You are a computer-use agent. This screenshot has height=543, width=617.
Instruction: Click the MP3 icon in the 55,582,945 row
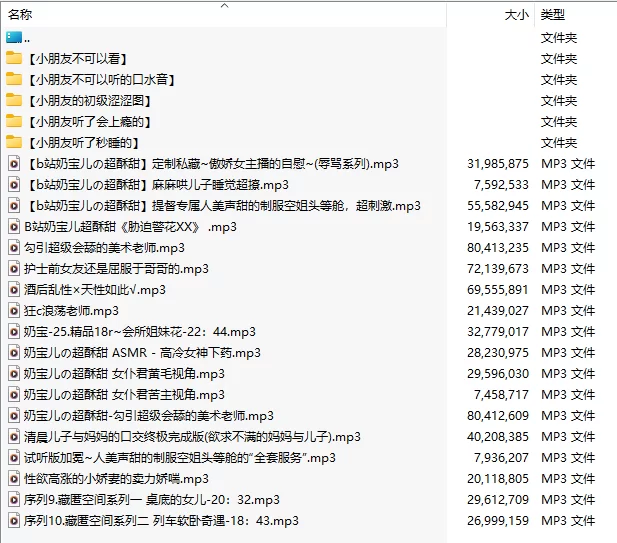coord(14,205)
